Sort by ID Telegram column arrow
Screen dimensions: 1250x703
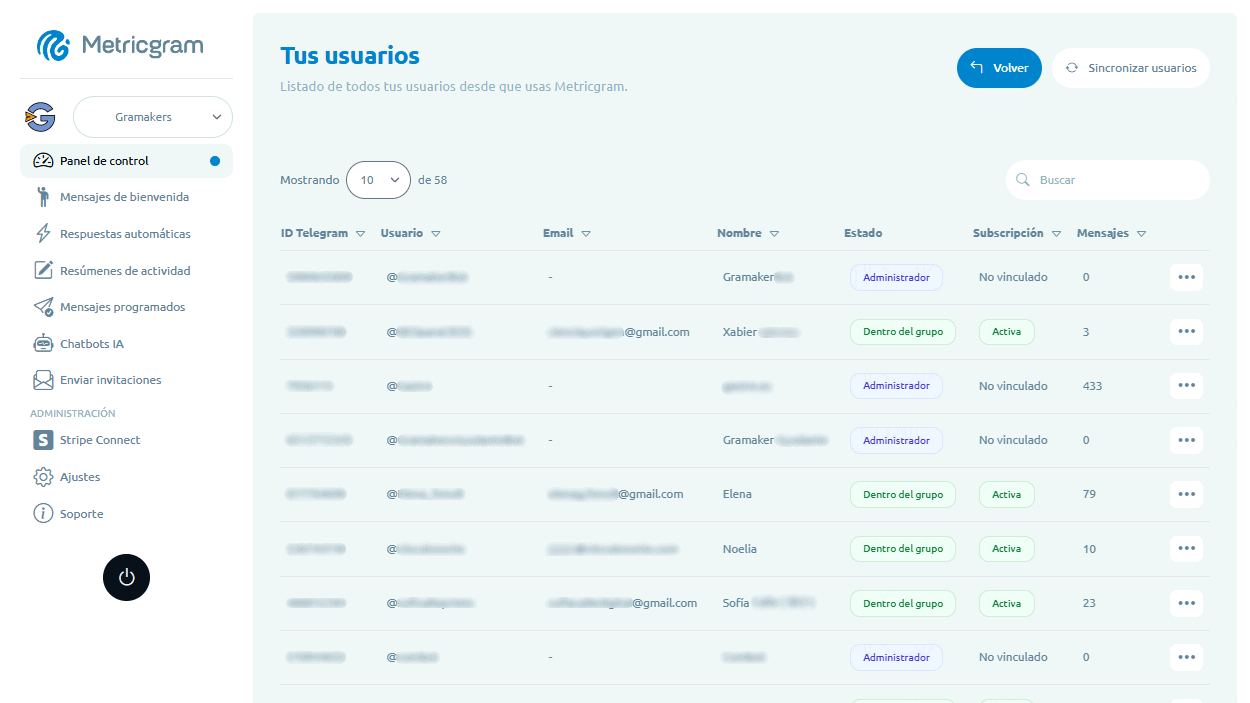click(x=360, y=234)
